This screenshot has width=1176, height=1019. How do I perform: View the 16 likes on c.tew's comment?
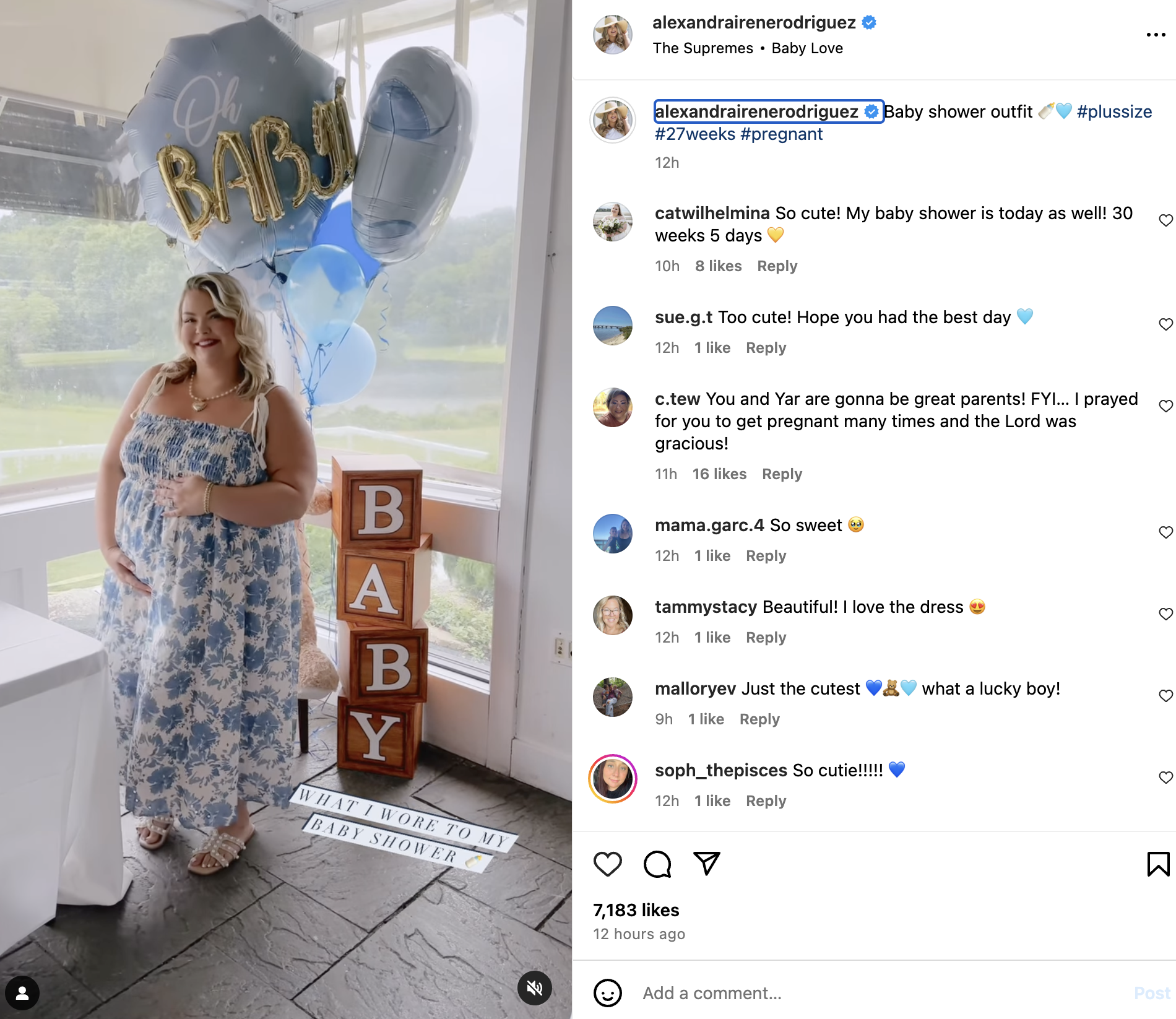point(719,474)
